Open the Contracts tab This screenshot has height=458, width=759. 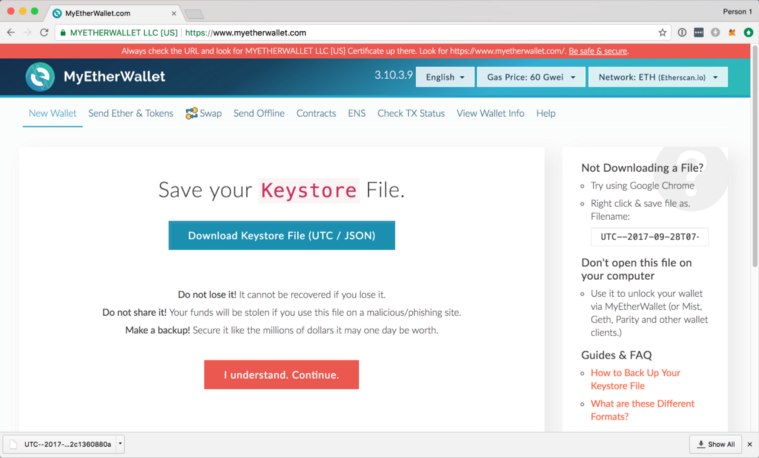point(316,113)
